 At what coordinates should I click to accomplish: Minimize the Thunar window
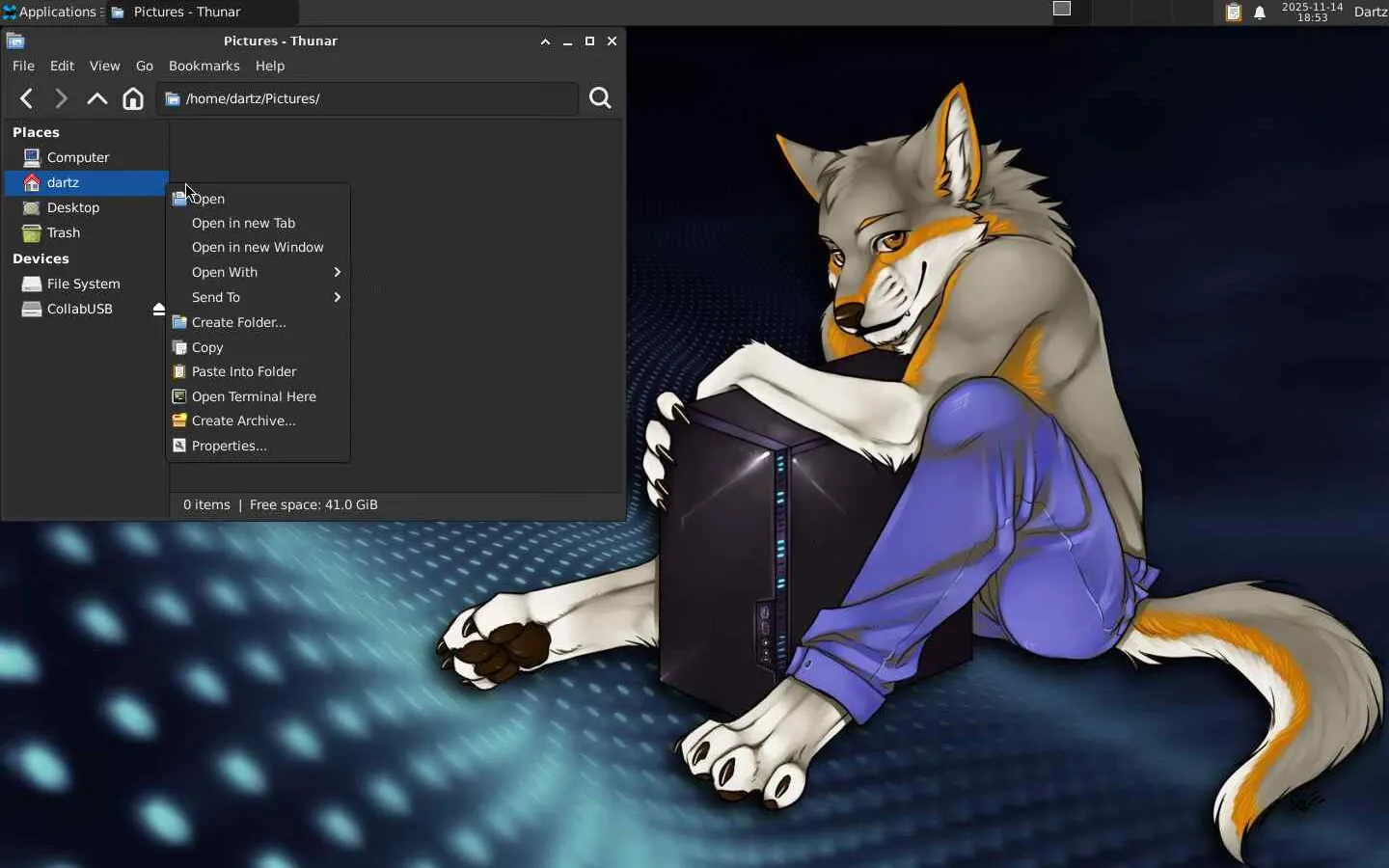coord(567,41)
